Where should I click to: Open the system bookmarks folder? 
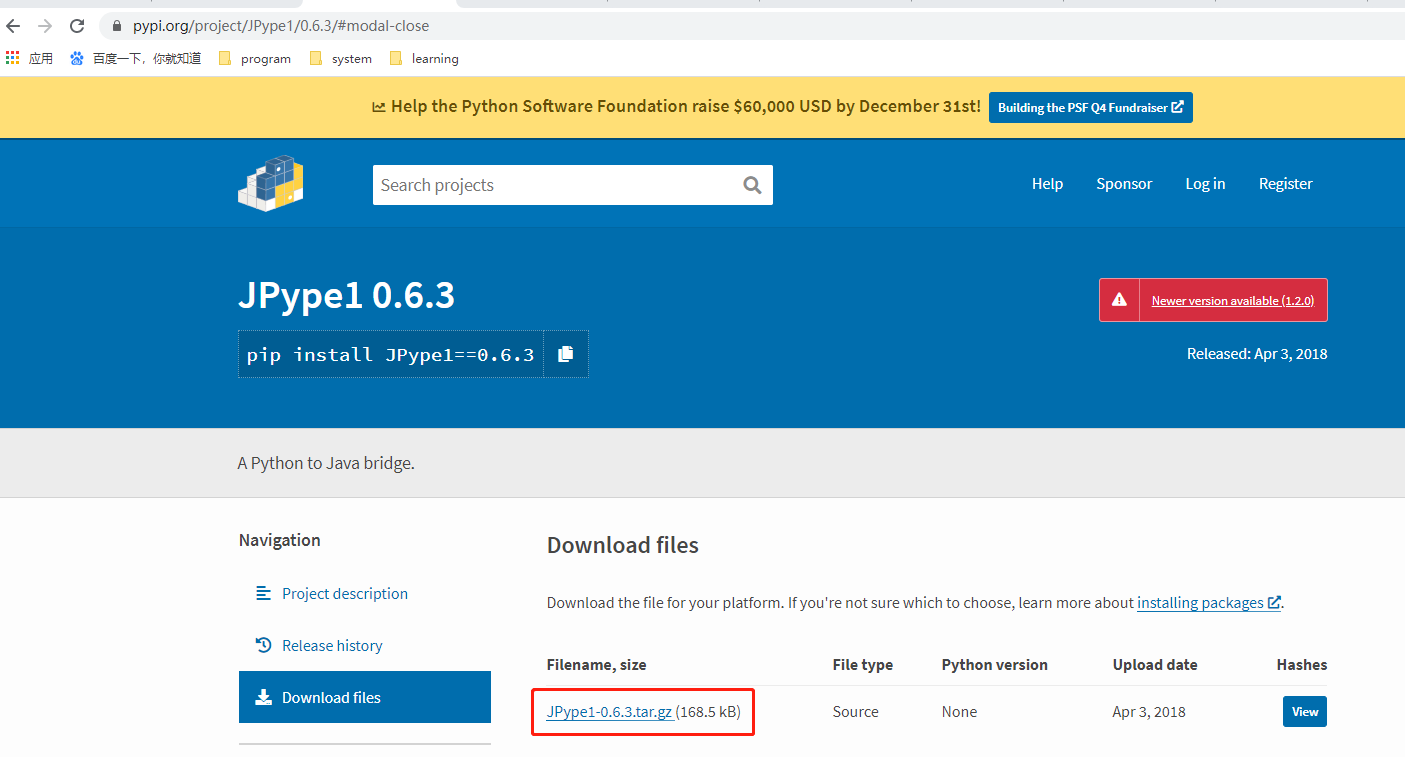[341, 59]
